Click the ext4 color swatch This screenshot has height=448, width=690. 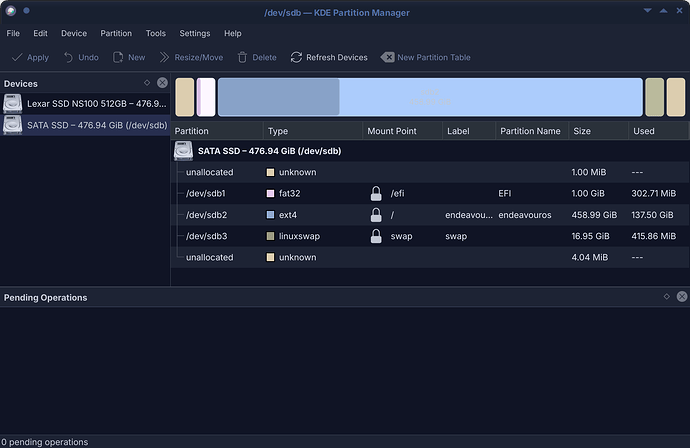pyautogui.click(x=270, y=215)
